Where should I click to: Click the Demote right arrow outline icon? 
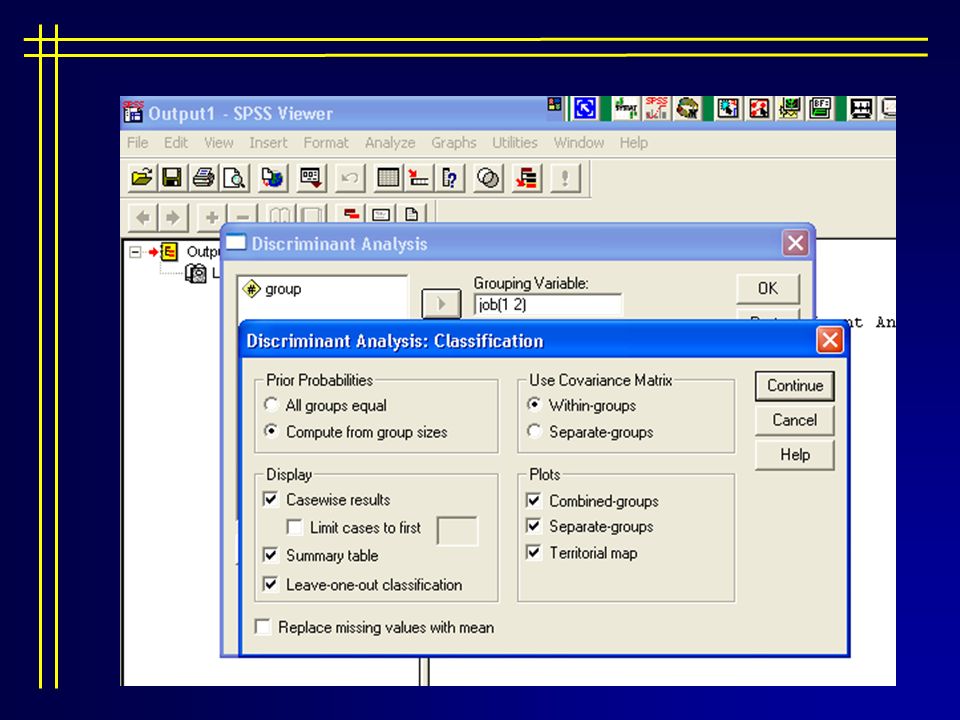point(173,217)
